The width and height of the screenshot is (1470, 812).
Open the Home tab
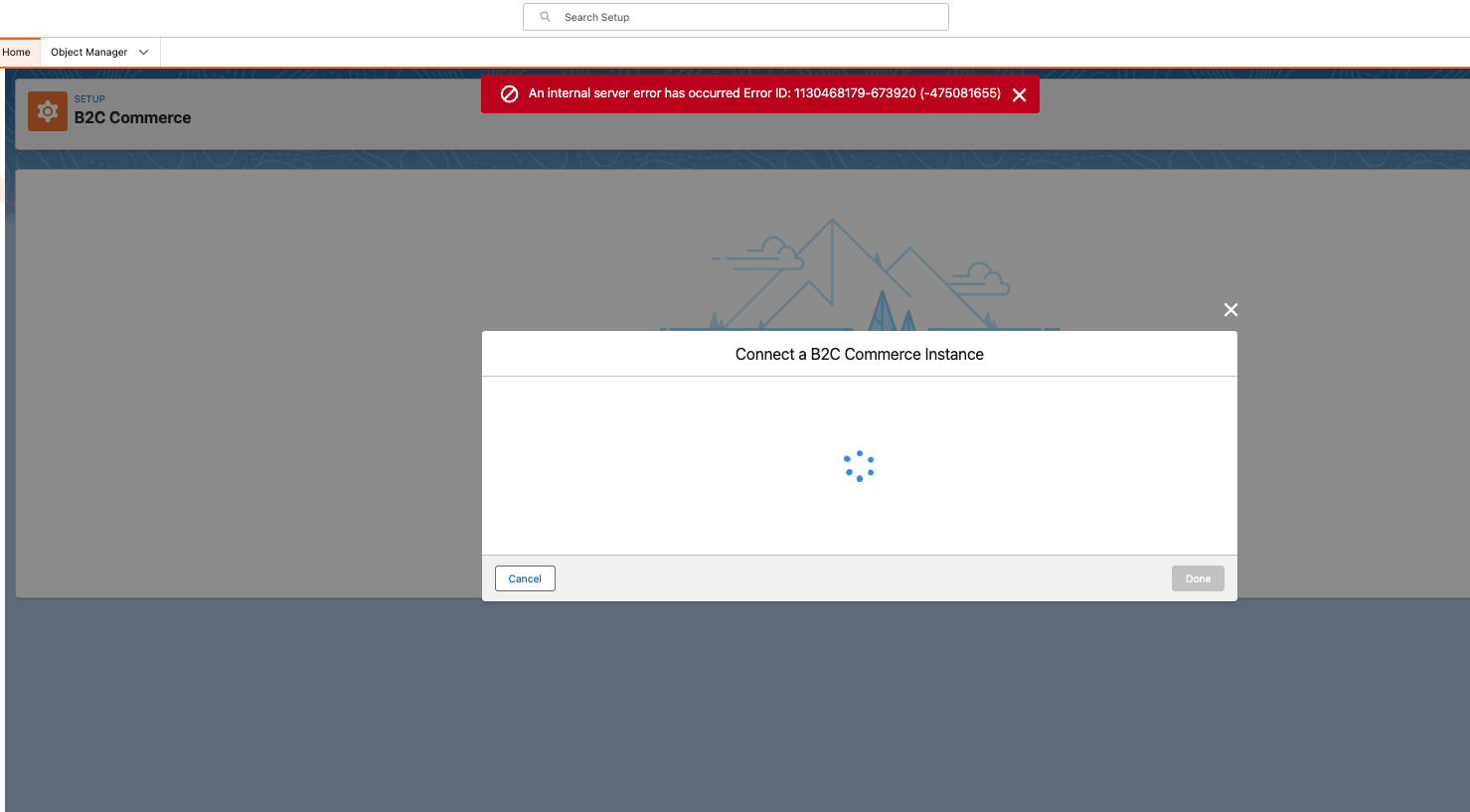pyautogui.click(x=17, y=52)
